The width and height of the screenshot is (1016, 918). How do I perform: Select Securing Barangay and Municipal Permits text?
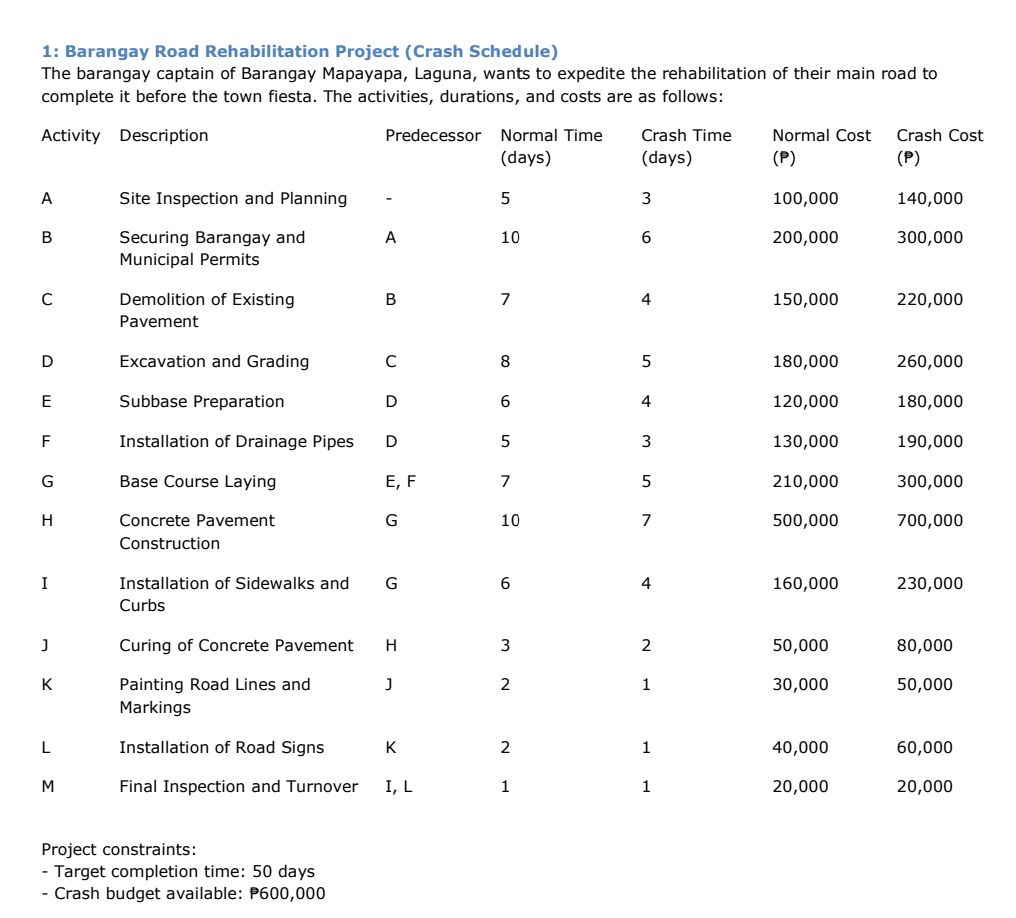tap(212, 248)
